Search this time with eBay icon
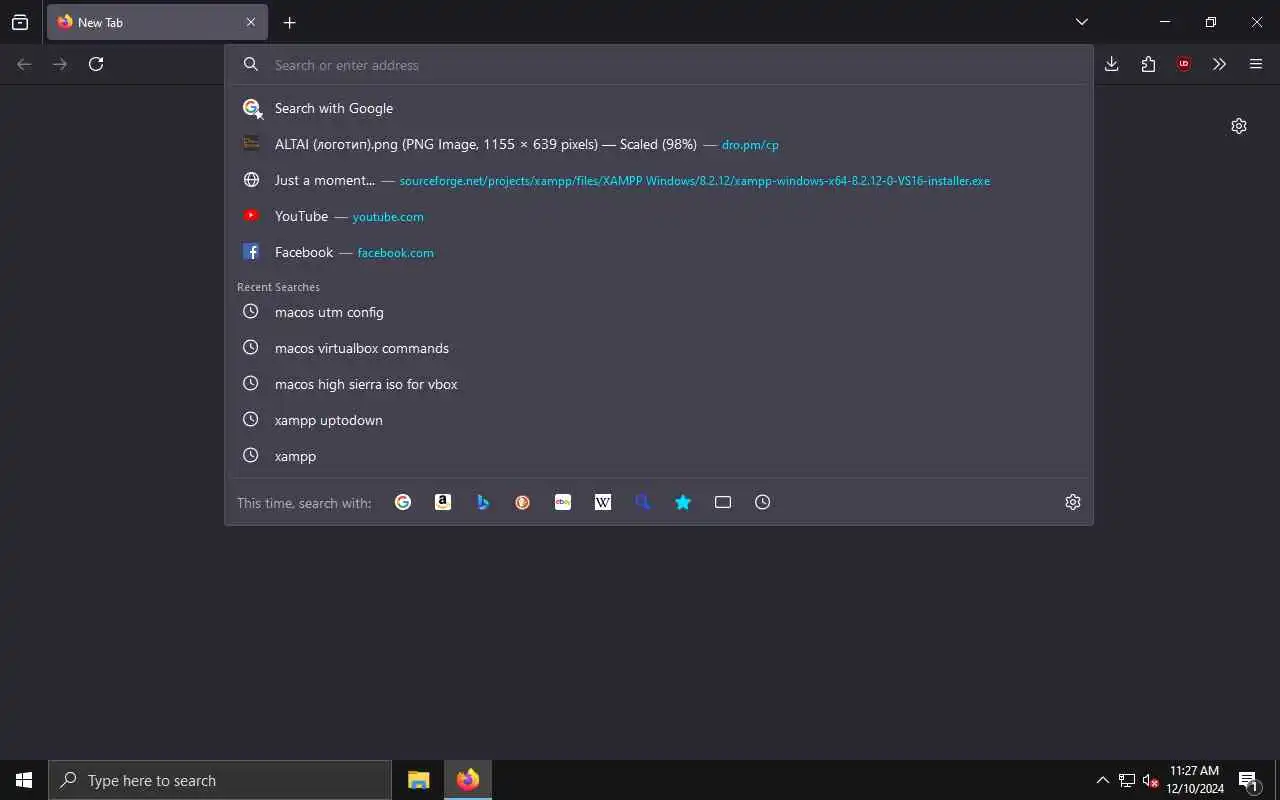The image size is (1280, 800). [563, 502]
